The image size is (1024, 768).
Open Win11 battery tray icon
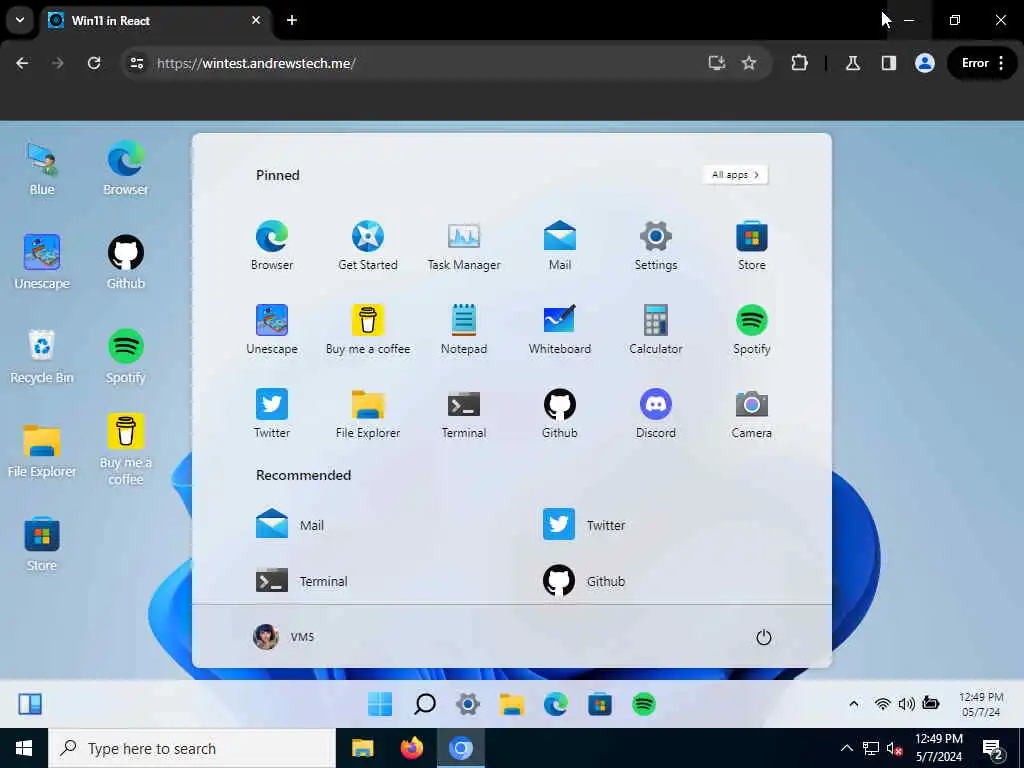click(x=931, y=703)
